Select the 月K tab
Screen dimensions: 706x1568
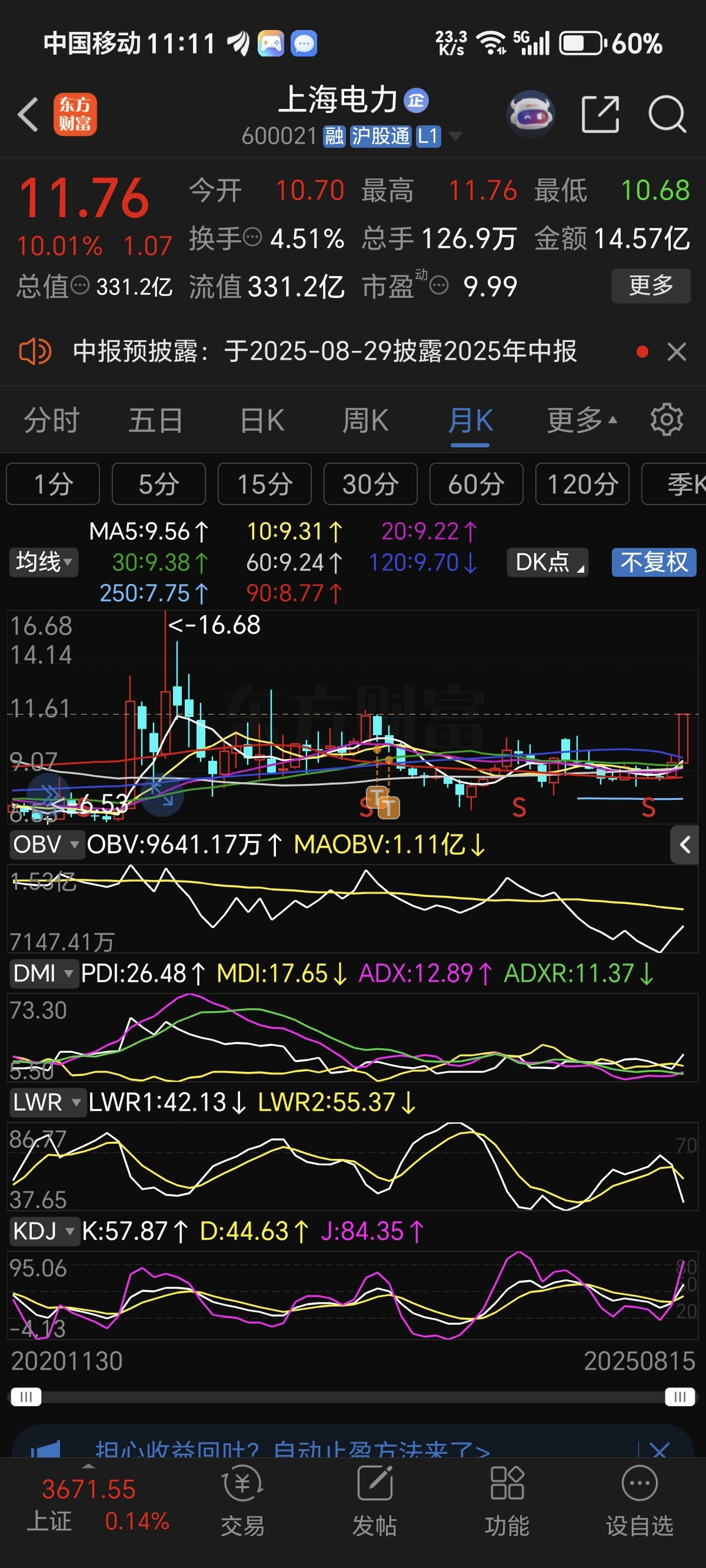tap(470, 420)
